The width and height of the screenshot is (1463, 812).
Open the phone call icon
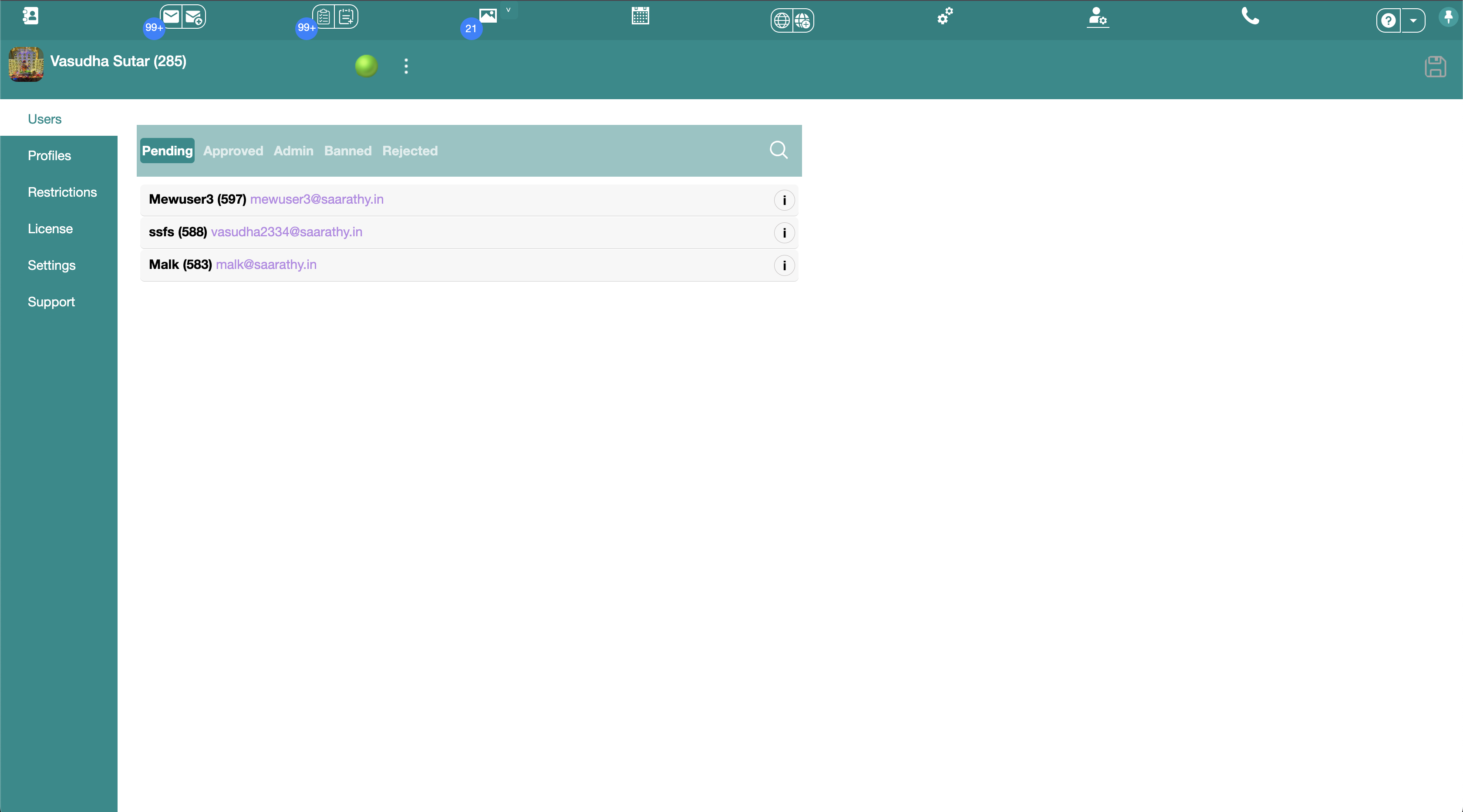(1250, 17)
